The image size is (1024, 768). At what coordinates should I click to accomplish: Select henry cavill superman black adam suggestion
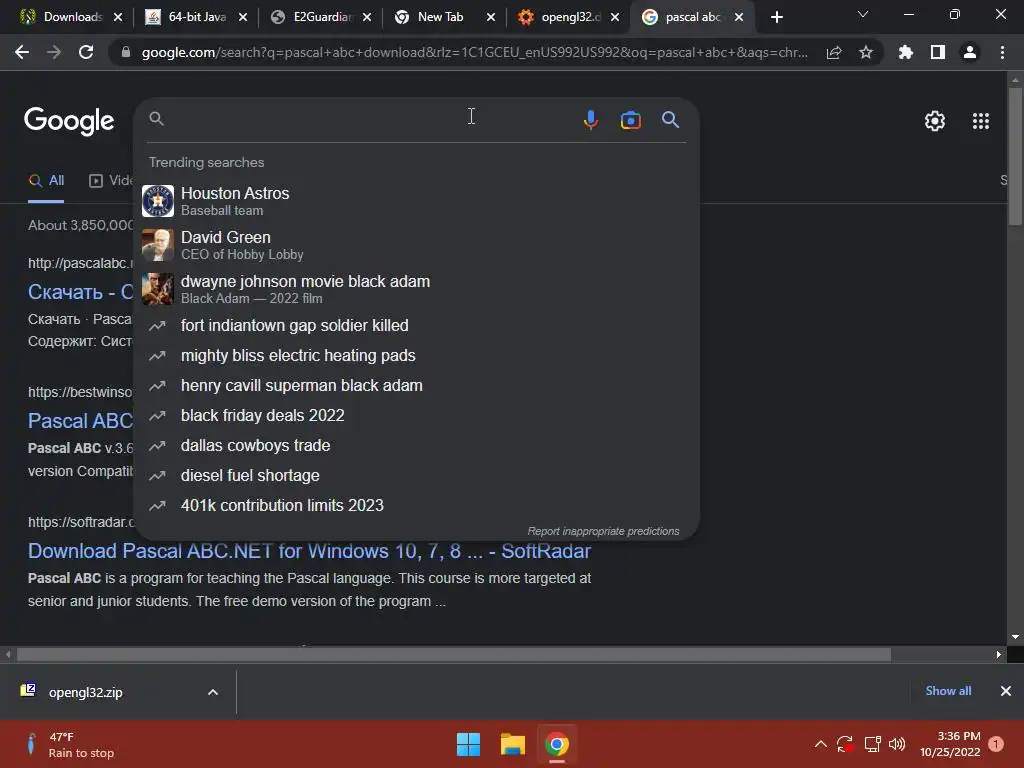pyautogui.click(x=416, y=385)
